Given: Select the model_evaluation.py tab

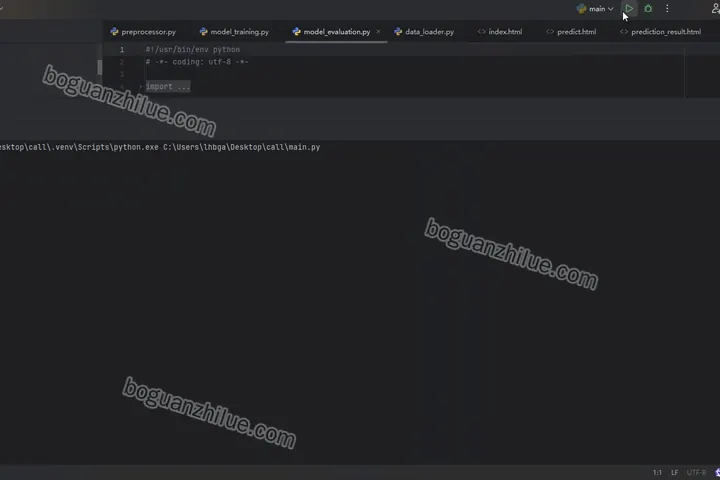Looking at the screenshot, I should pos(337,32).
